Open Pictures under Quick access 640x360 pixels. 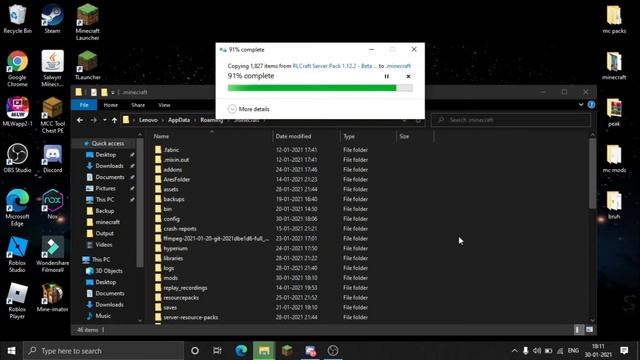105,188
